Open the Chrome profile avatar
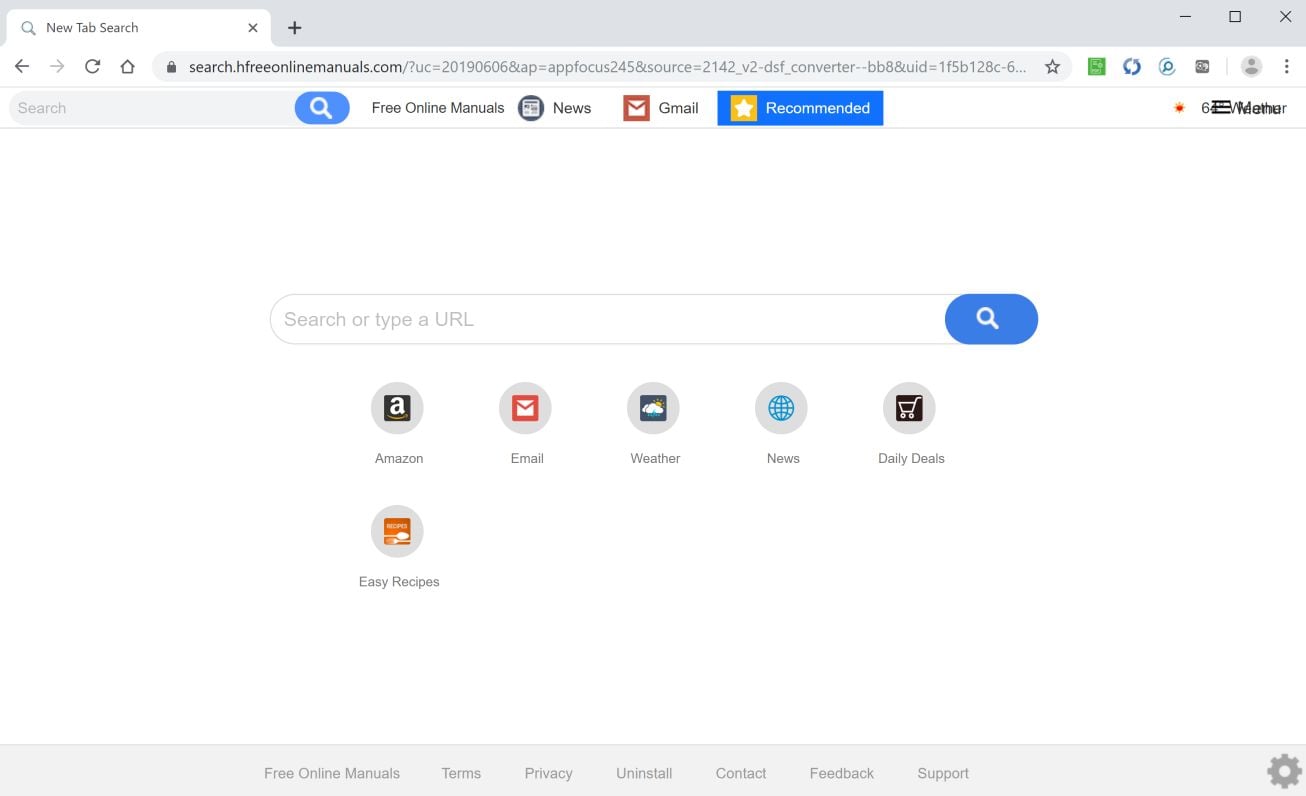 1251,67
